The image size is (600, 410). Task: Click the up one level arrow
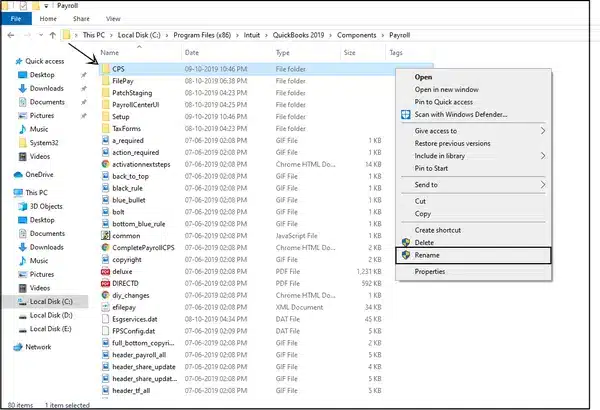pyautogui.click(x=53, y=35)
